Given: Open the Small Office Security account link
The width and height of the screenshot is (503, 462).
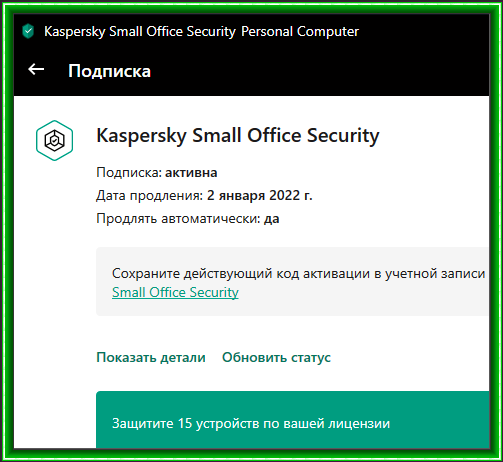Looking at the screenshot, I should (175, 292).
